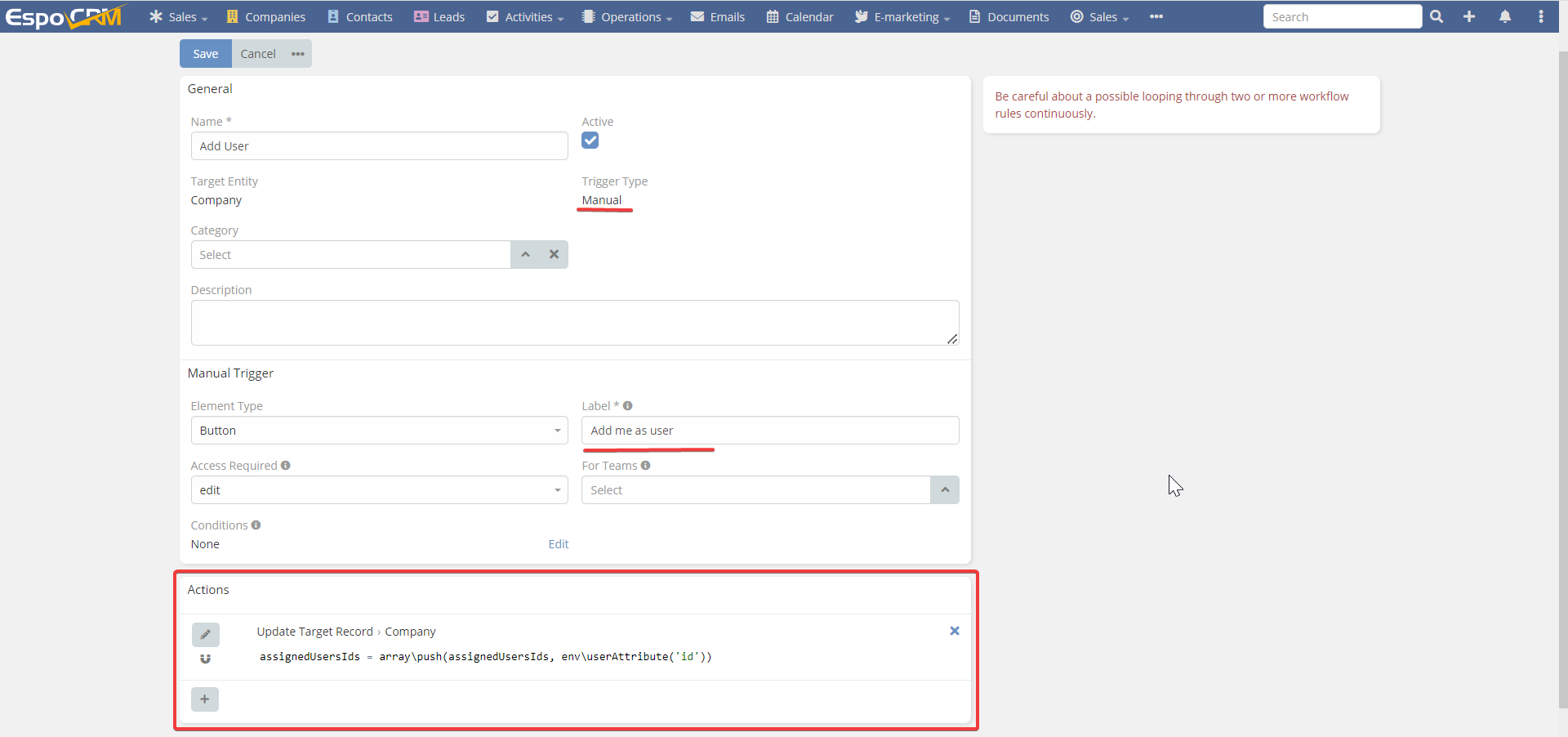This screenshot has height=737, width=1568.
Task: Open the Category selection arrow
Action: point(525,254)
